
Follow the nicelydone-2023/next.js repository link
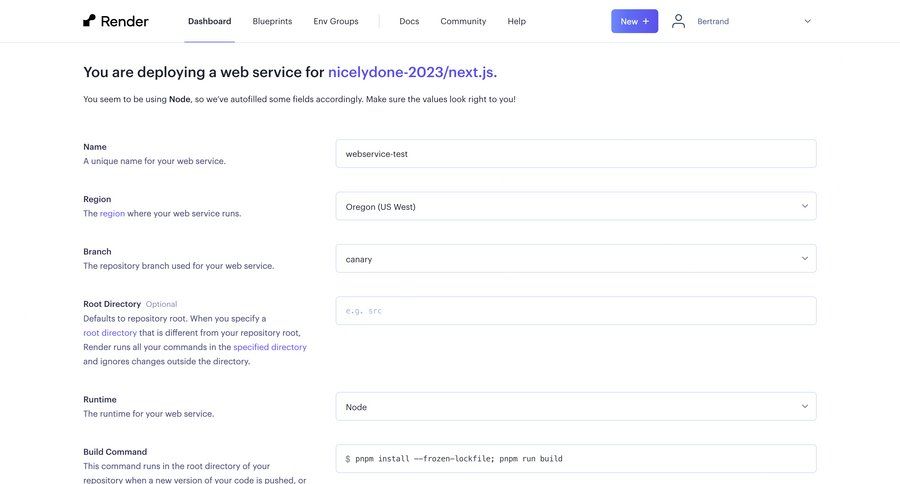coord(412,72)
